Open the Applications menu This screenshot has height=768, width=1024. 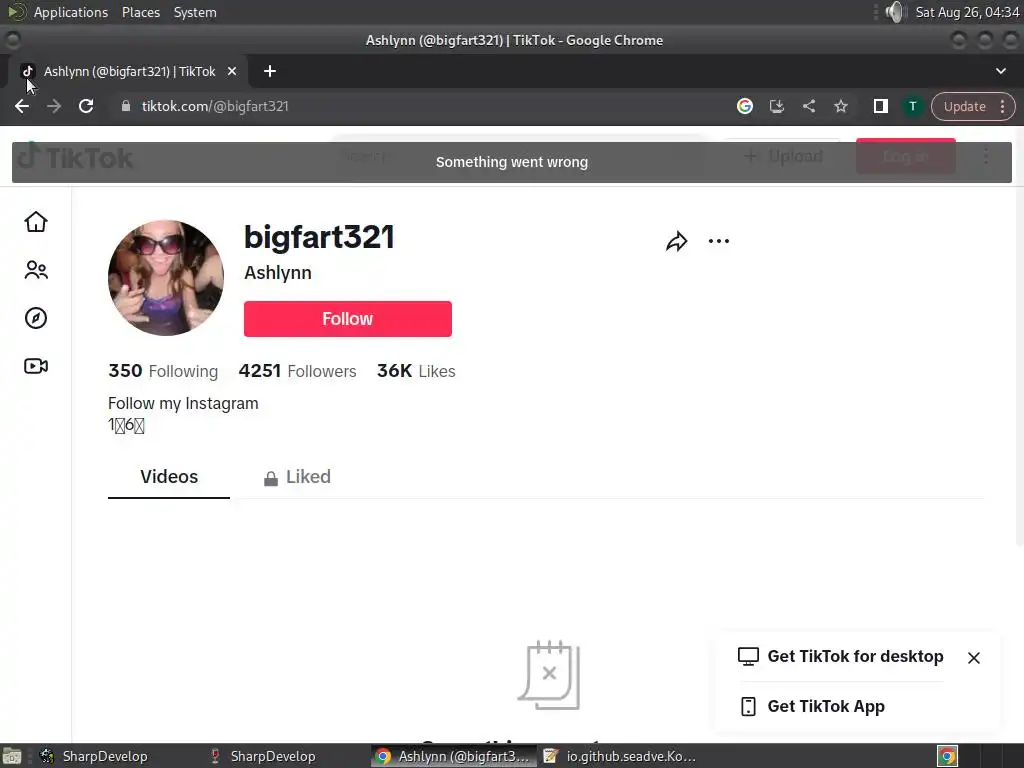point(71,12)
